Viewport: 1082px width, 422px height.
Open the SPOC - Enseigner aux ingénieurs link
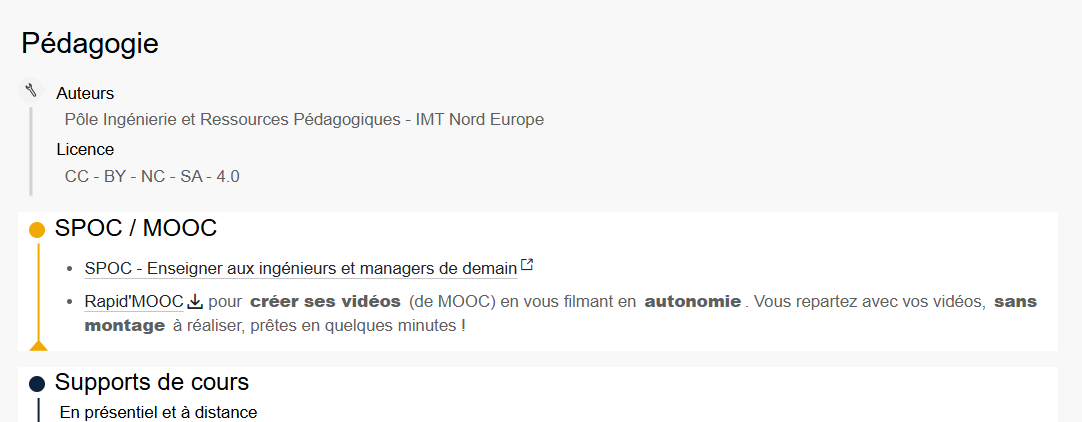(x=300, y=268)
